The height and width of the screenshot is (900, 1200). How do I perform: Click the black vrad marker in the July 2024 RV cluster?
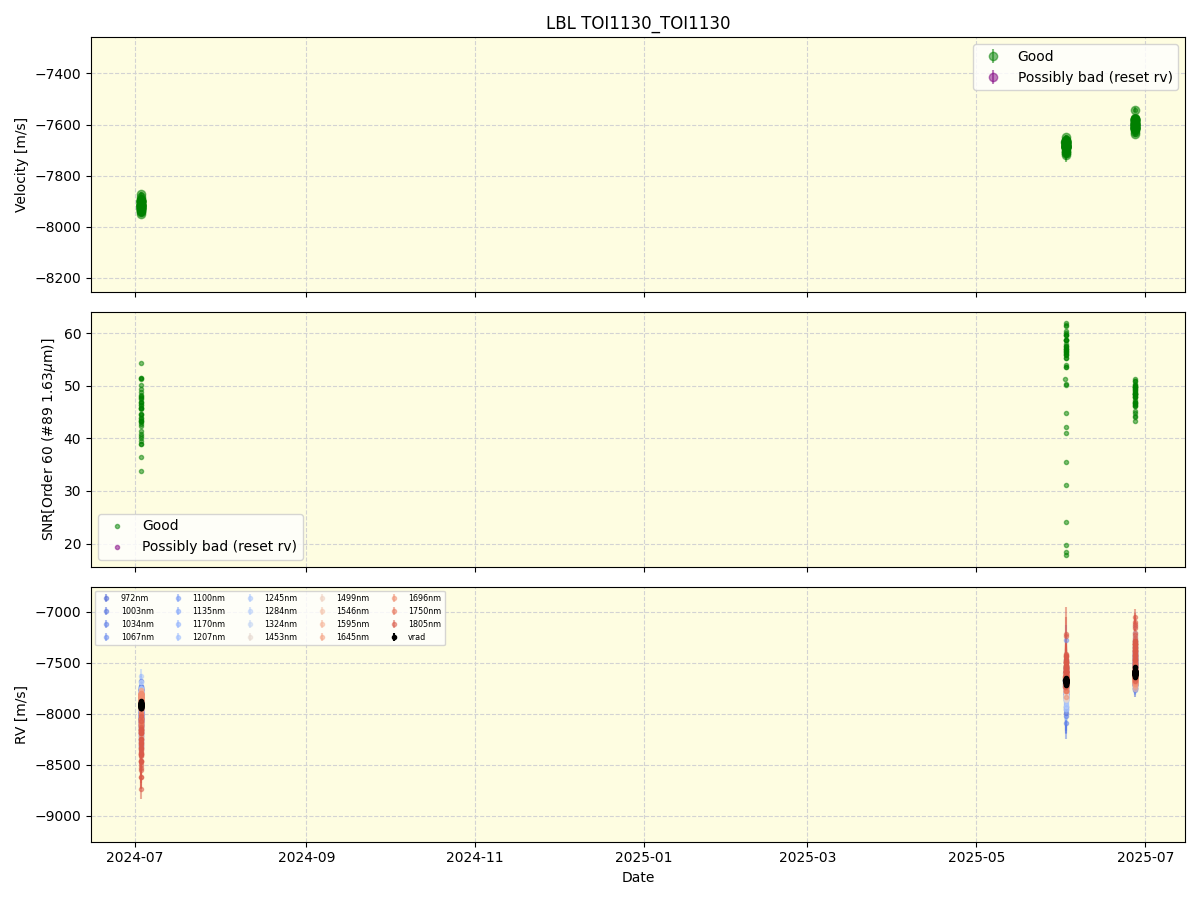[141, 705]
